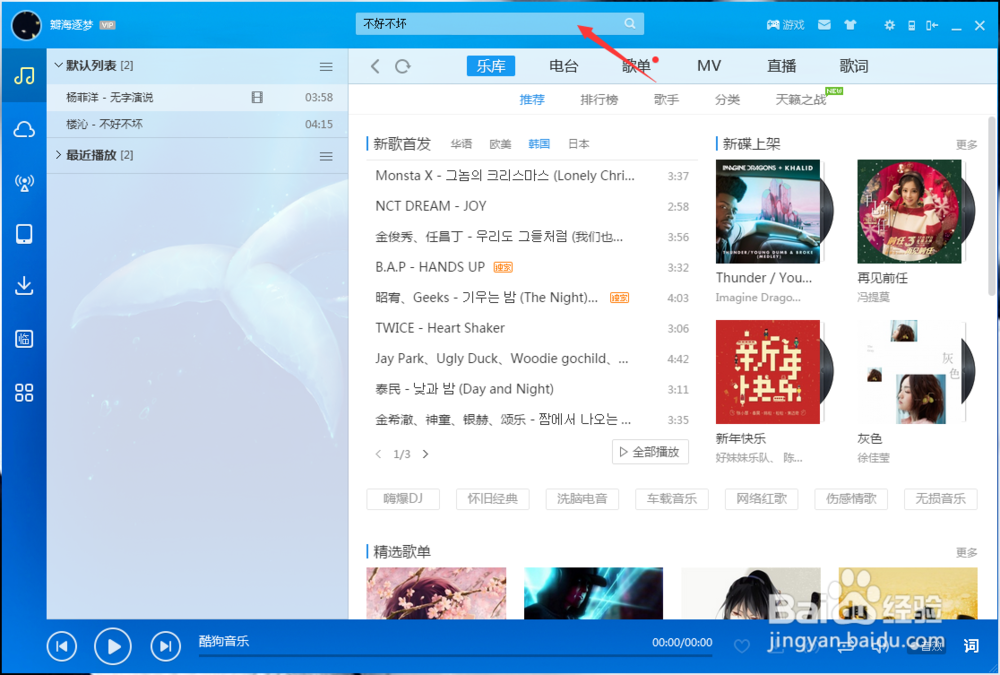Open the temporary list sidebar icon

24,339
